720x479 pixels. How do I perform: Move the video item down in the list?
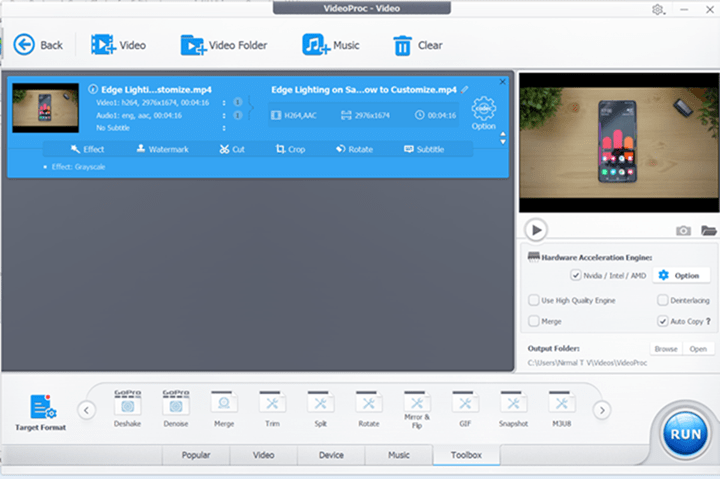[503, 142]
